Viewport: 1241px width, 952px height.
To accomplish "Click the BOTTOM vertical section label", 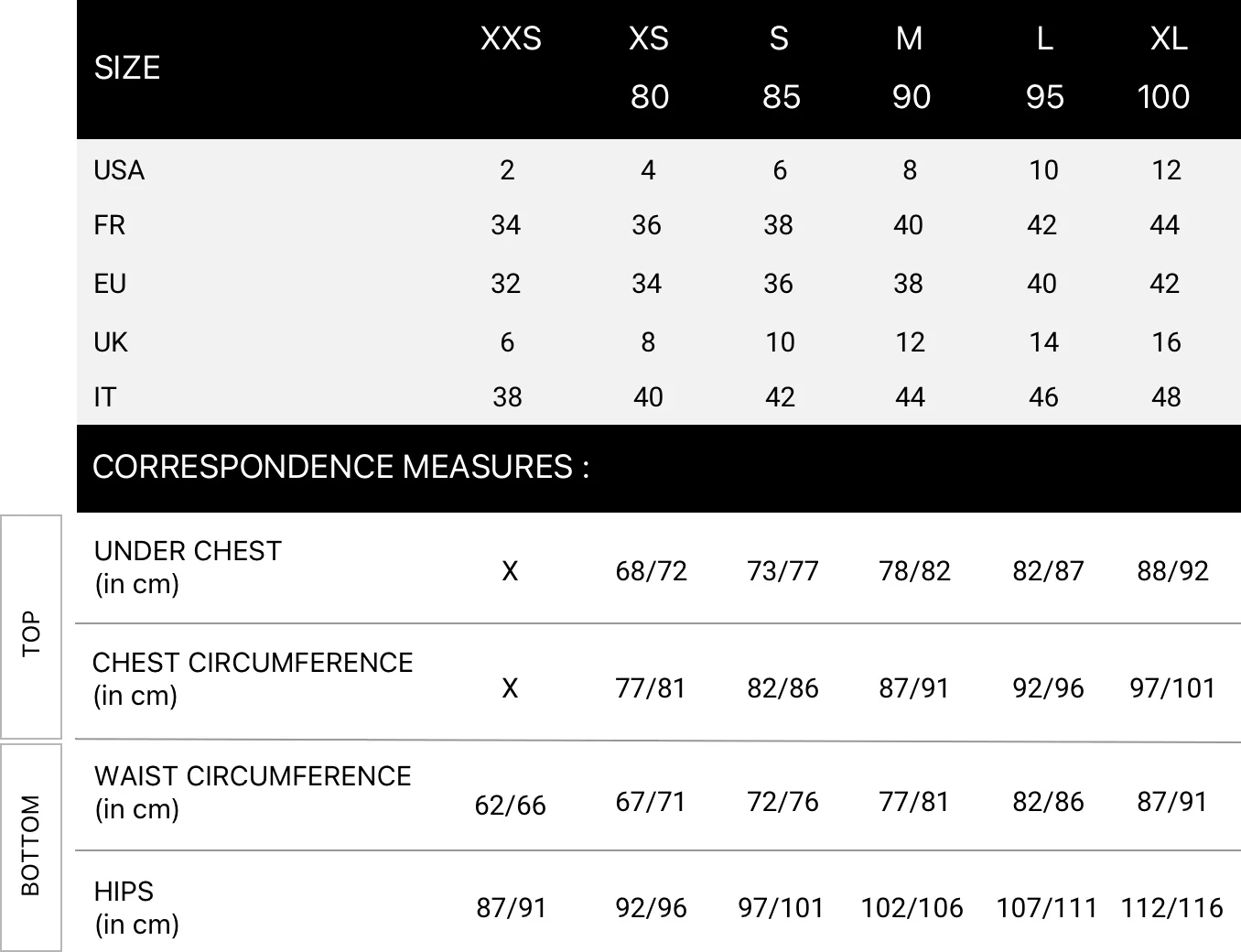I will [31, 845].
